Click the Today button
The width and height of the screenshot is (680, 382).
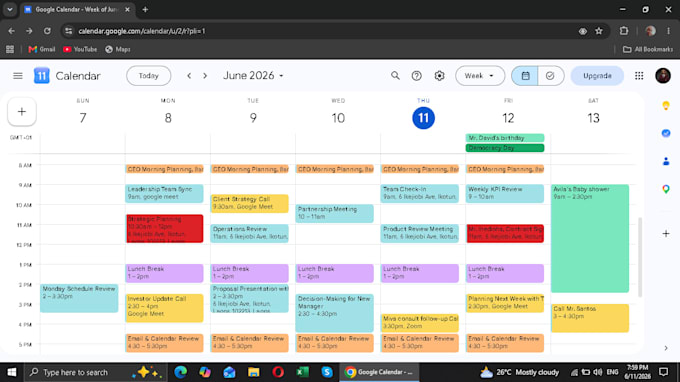point(148,76)
